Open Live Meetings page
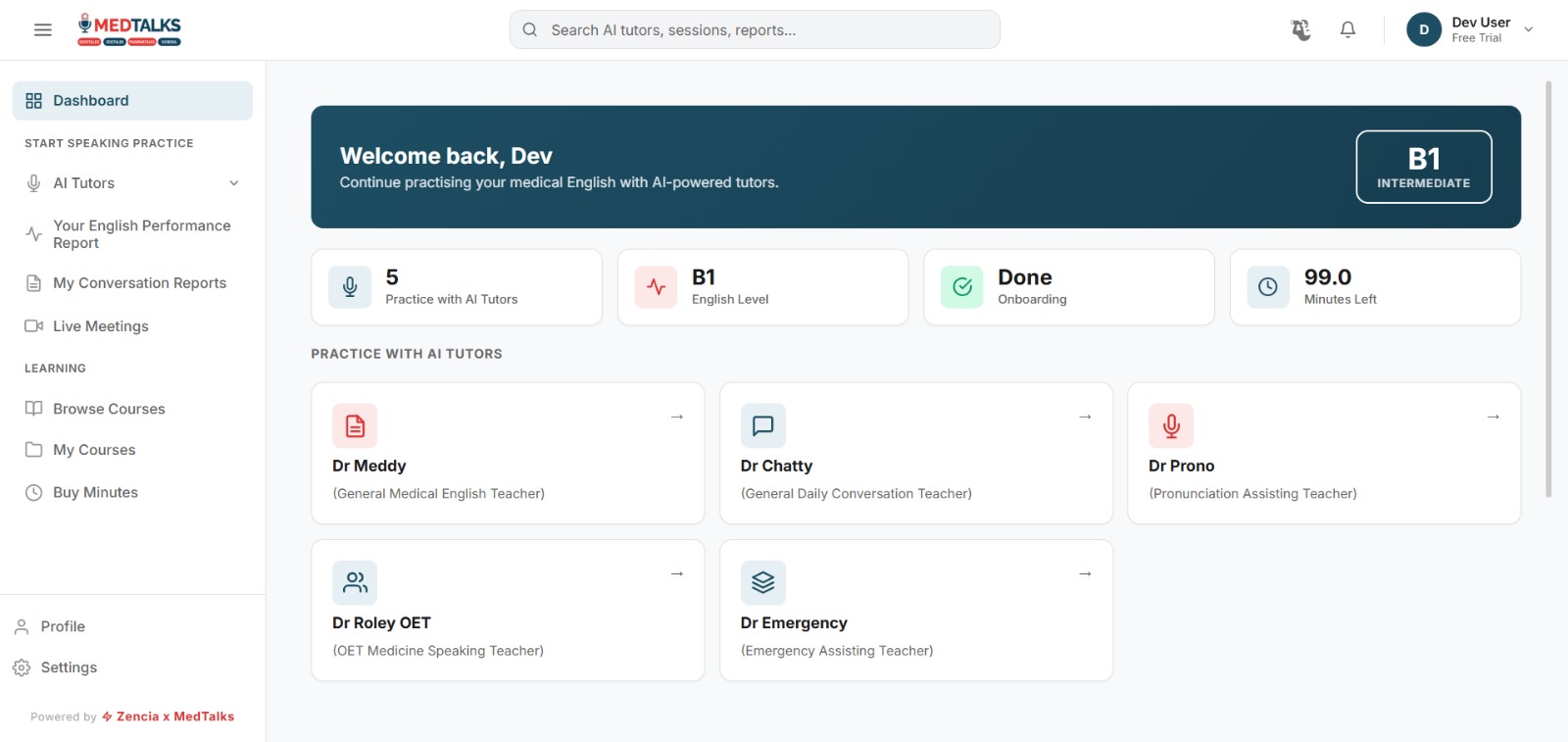The width and height of the screenshot is (1568, 742). [132, 326]
